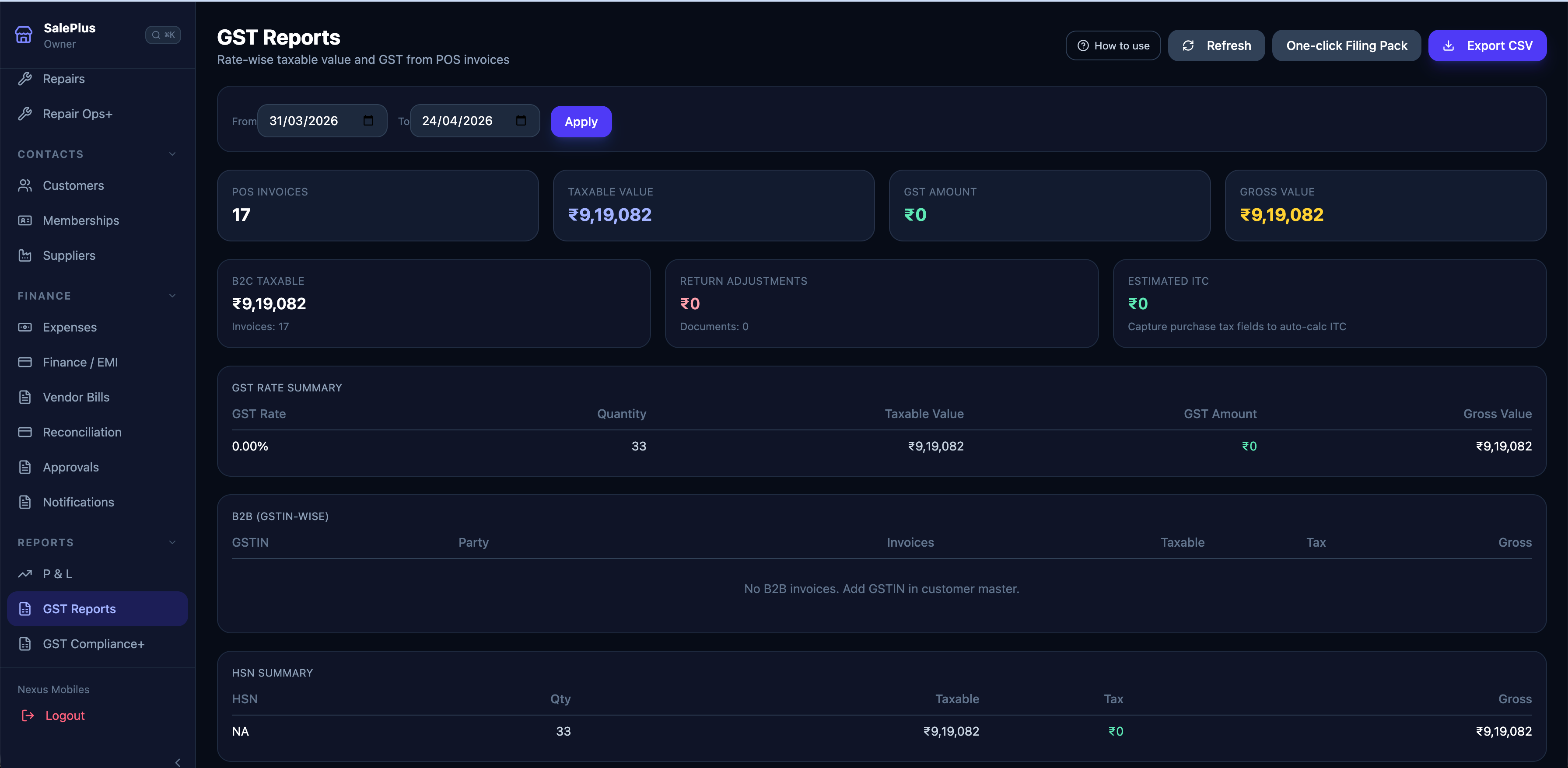This screenshot has height=768, width=1568.
Task: Go to Reconciliation page
Action: click(82, 432)
